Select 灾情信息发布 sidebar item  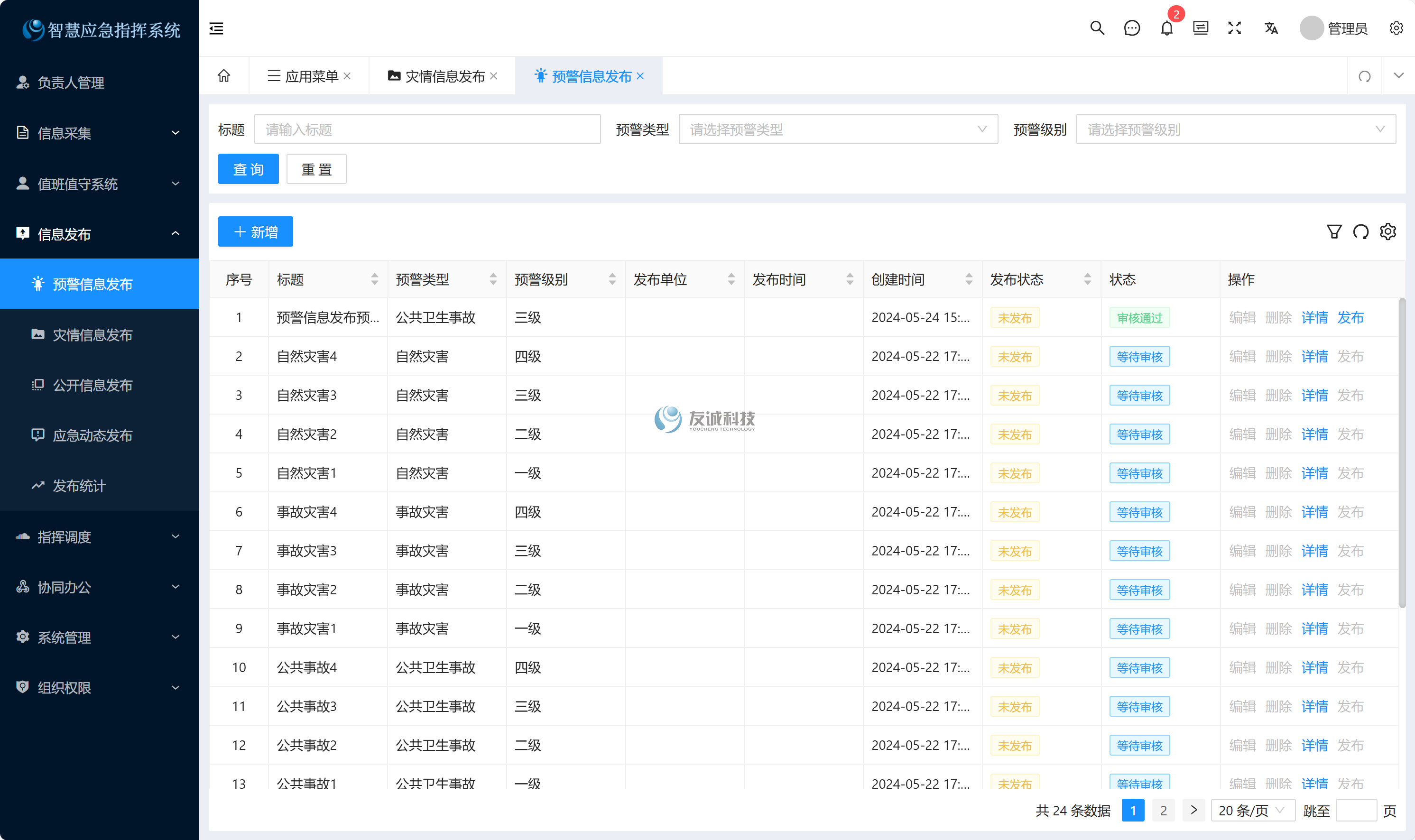pyautogui.click(x=100, y=334)
